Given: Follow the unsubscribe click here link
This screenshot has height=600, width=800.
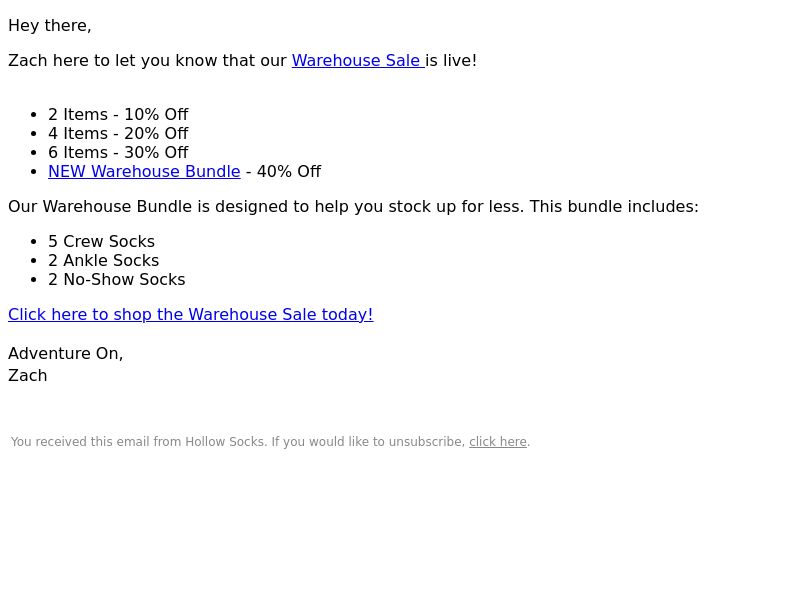Looking at the screenshot, I should pyautogui.click(x=497, y=442).
